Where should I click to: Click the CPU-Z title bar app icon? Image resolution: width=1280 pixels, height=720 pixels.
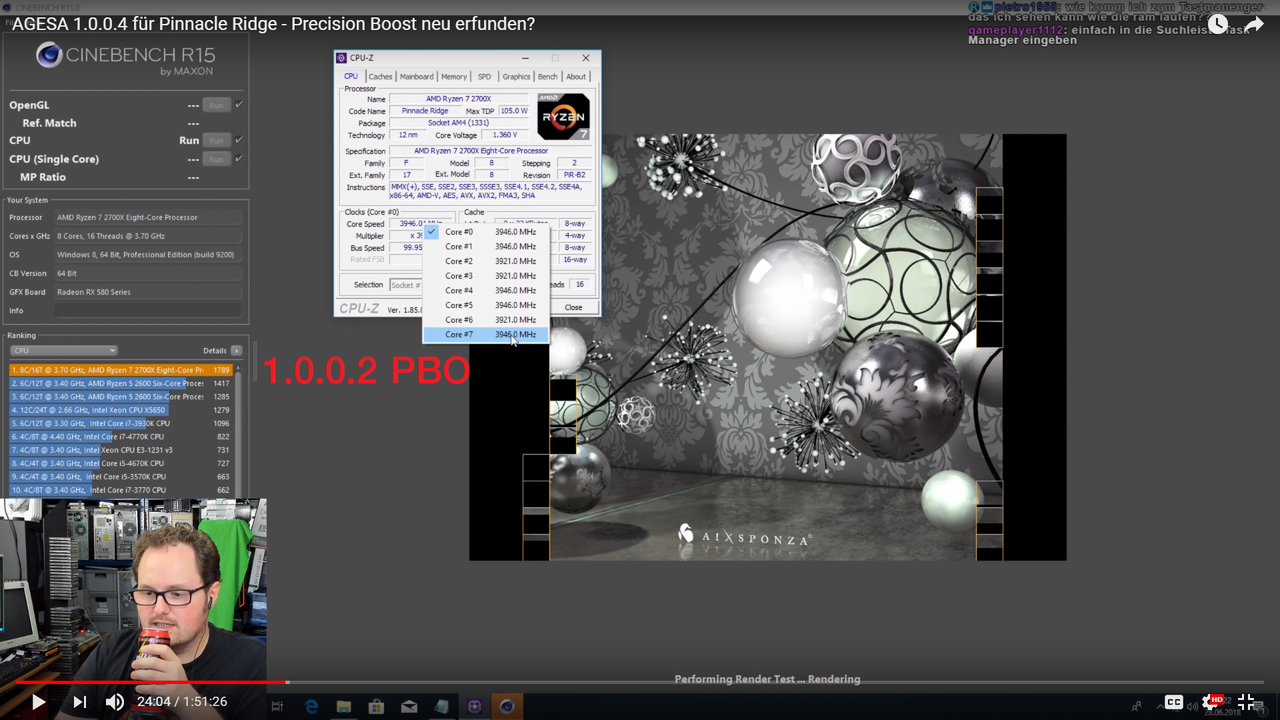pos(342,58)
